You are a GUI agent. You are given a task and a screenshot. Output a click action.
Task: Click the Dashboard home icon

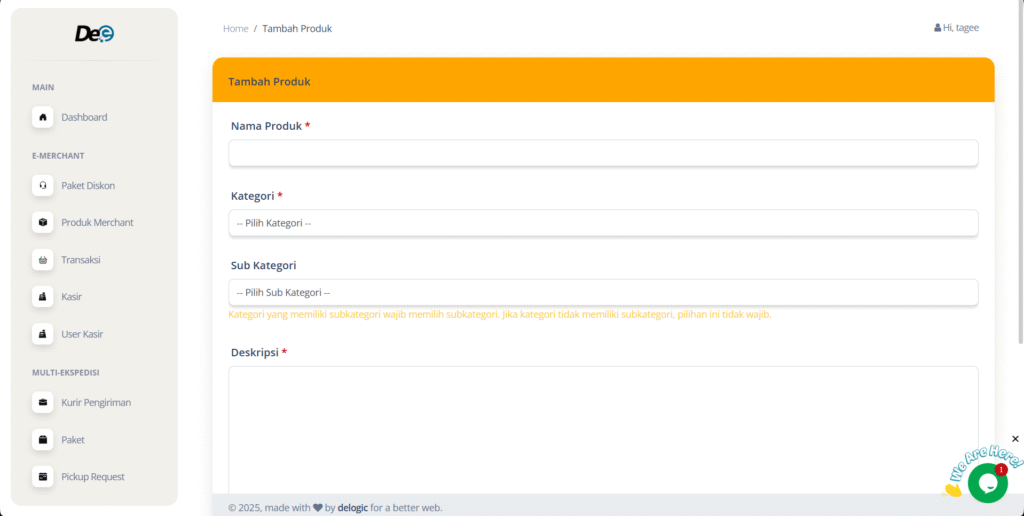tap(43, 117)
